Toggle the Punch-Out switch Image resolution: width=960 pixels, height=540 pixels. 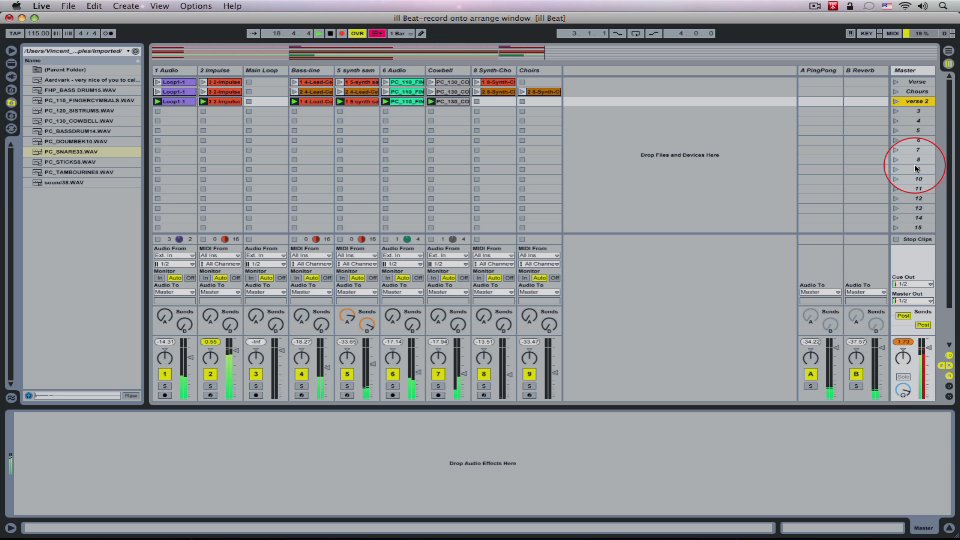(653, 33)
